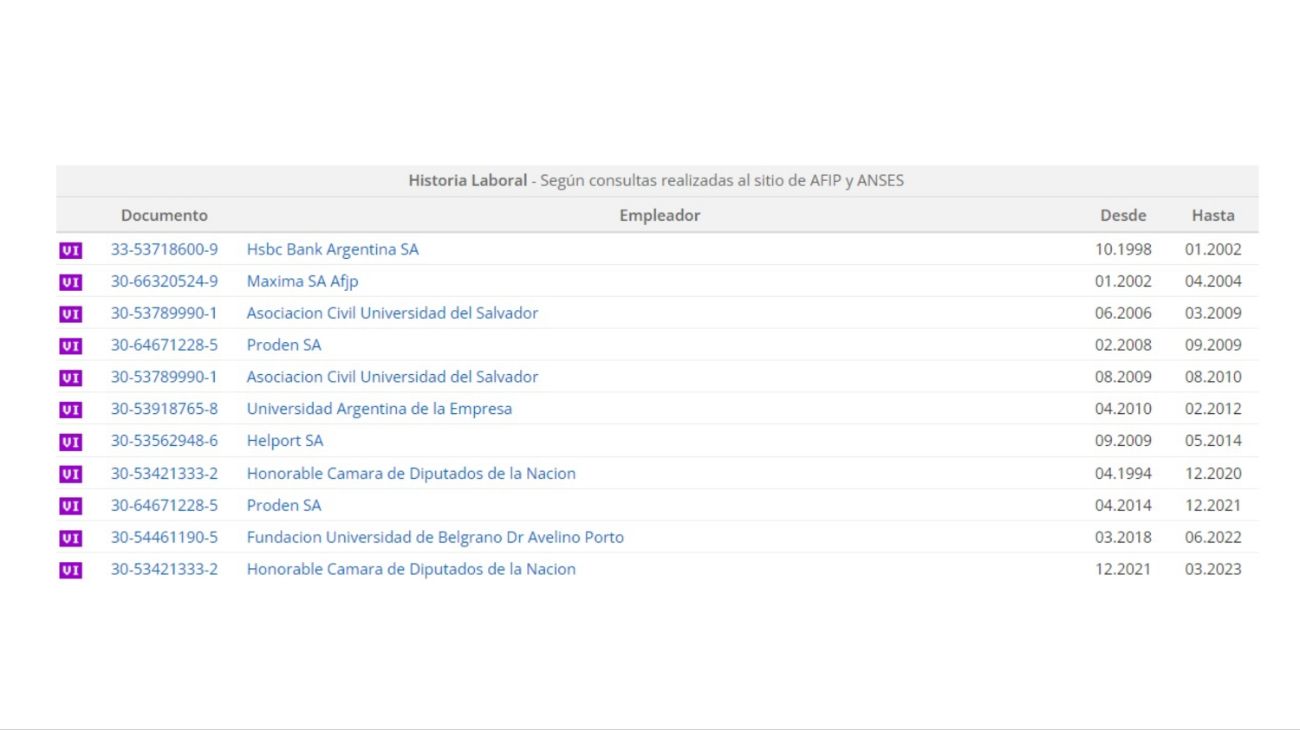Viewport: 1300px width, 730px height.
Task: Click UI icon for Camara de Diputados row ending 12.2020
Action: [x=70, y=474]
